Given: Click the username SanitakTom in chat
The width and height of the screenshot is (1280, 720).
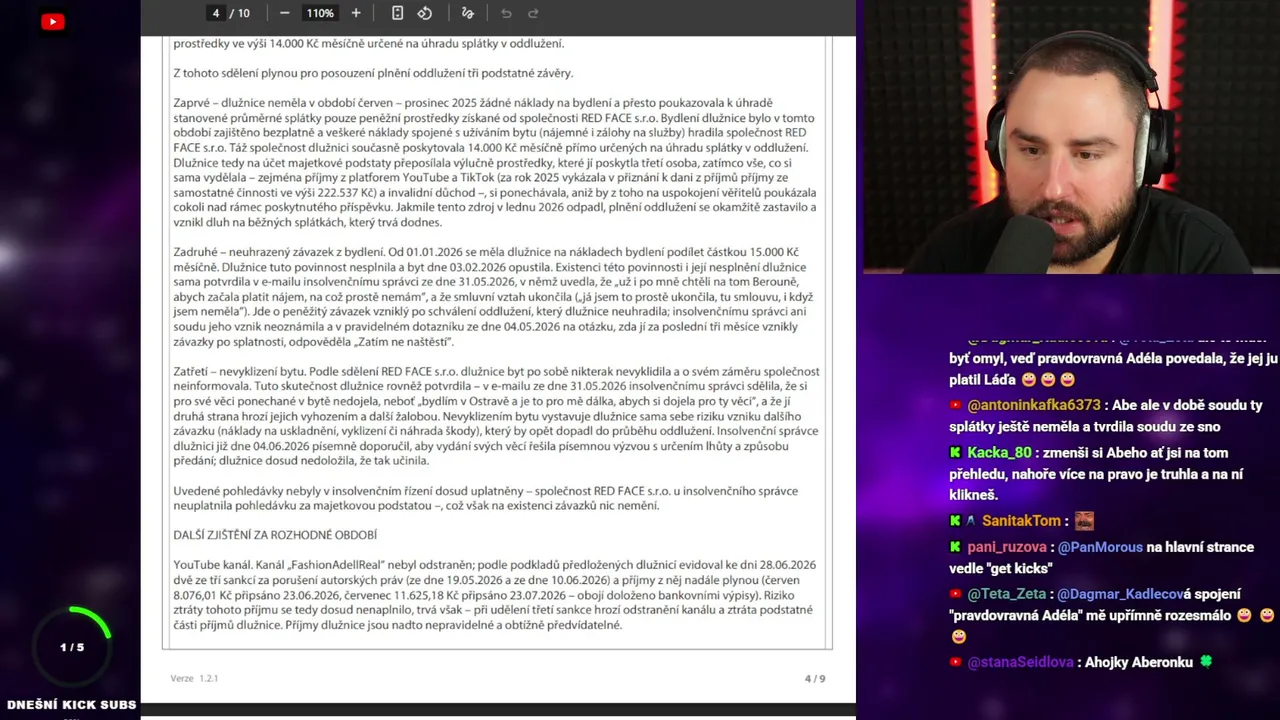Looking at the screenshot, I should click(x=1021, y=521).
